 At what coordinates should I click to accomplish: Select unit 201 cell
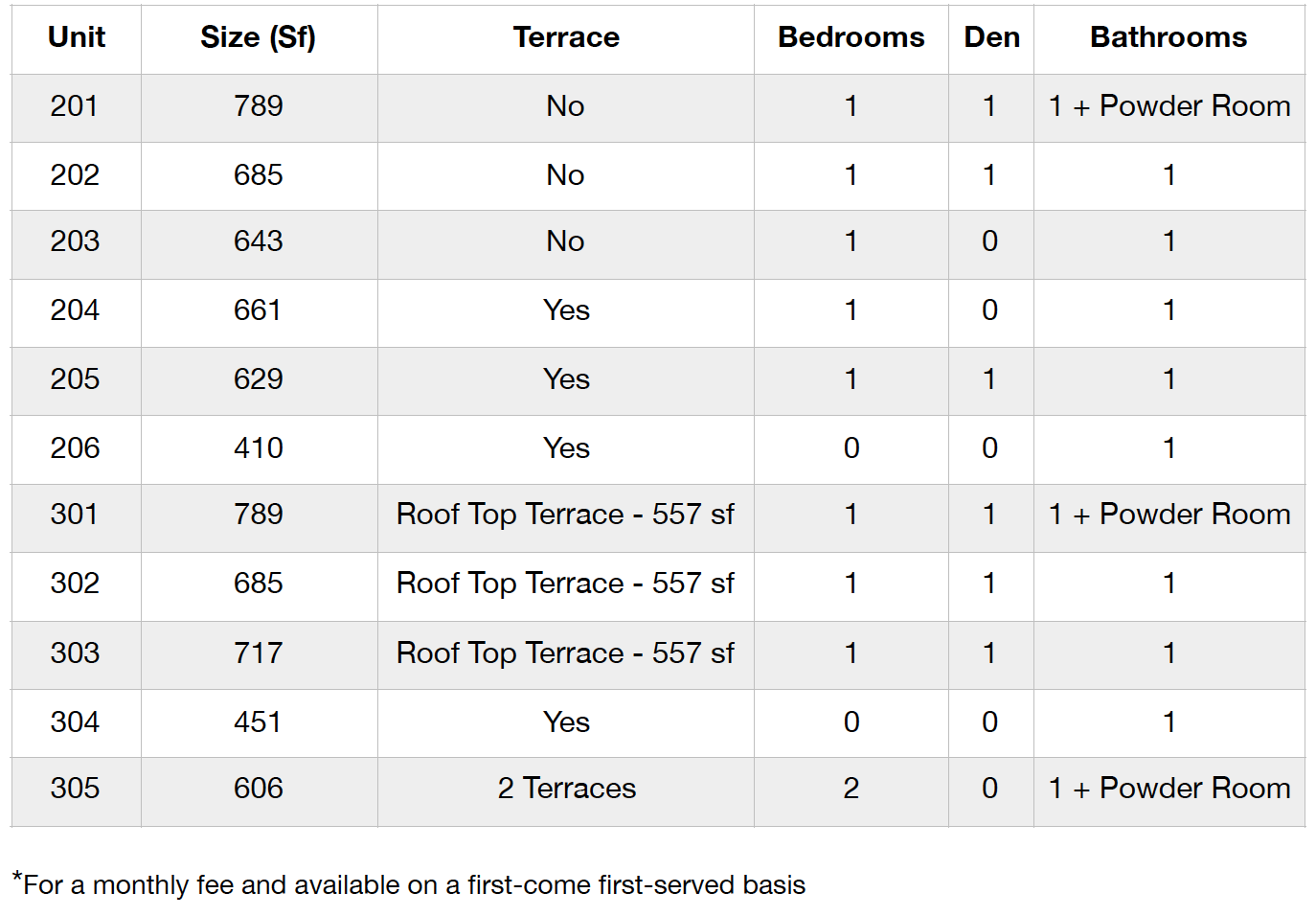[x=77, y=107]
